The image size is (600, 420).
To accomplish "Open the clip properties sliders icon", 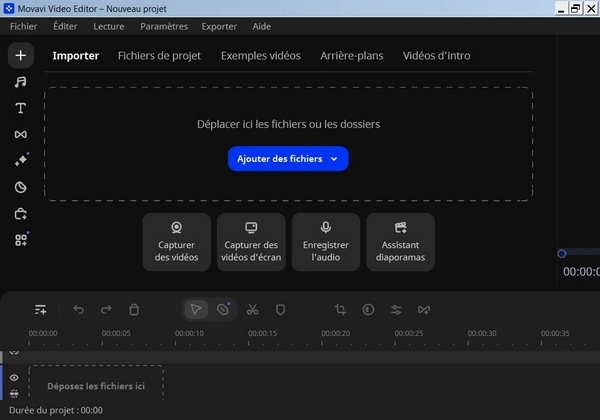I will click(x=396, y=310).
